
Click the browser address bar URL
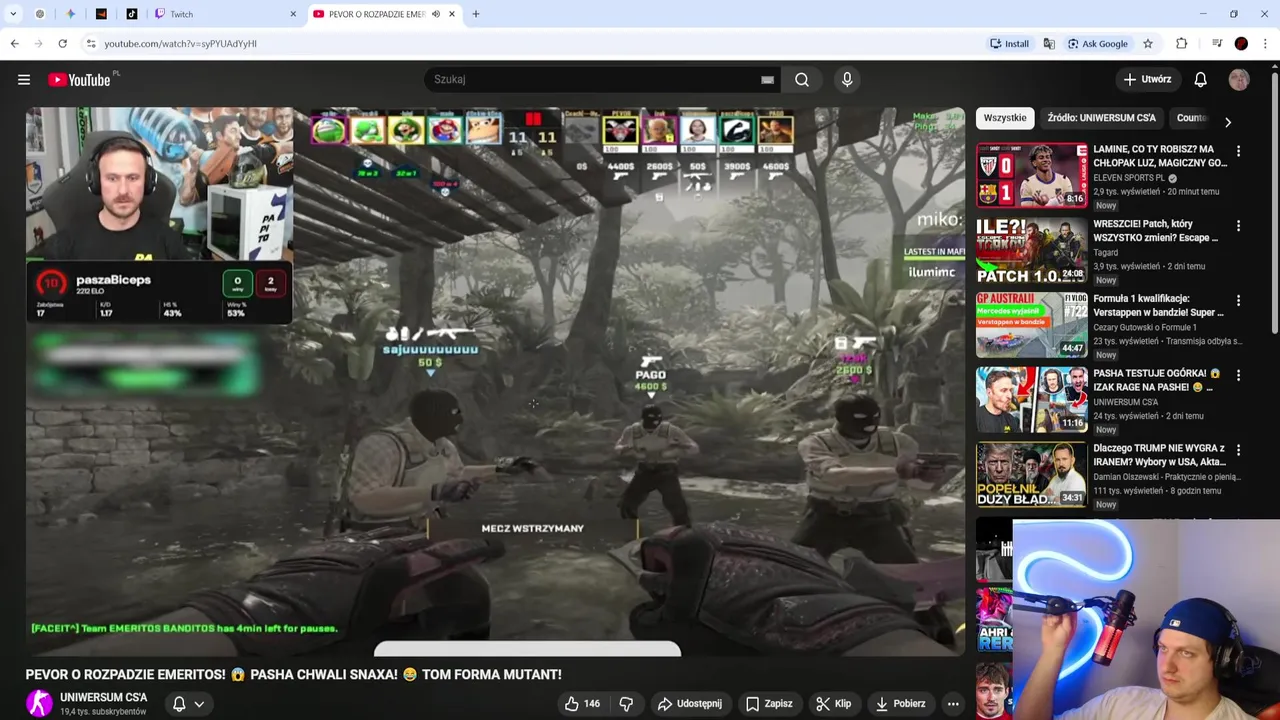click(180, 44)
